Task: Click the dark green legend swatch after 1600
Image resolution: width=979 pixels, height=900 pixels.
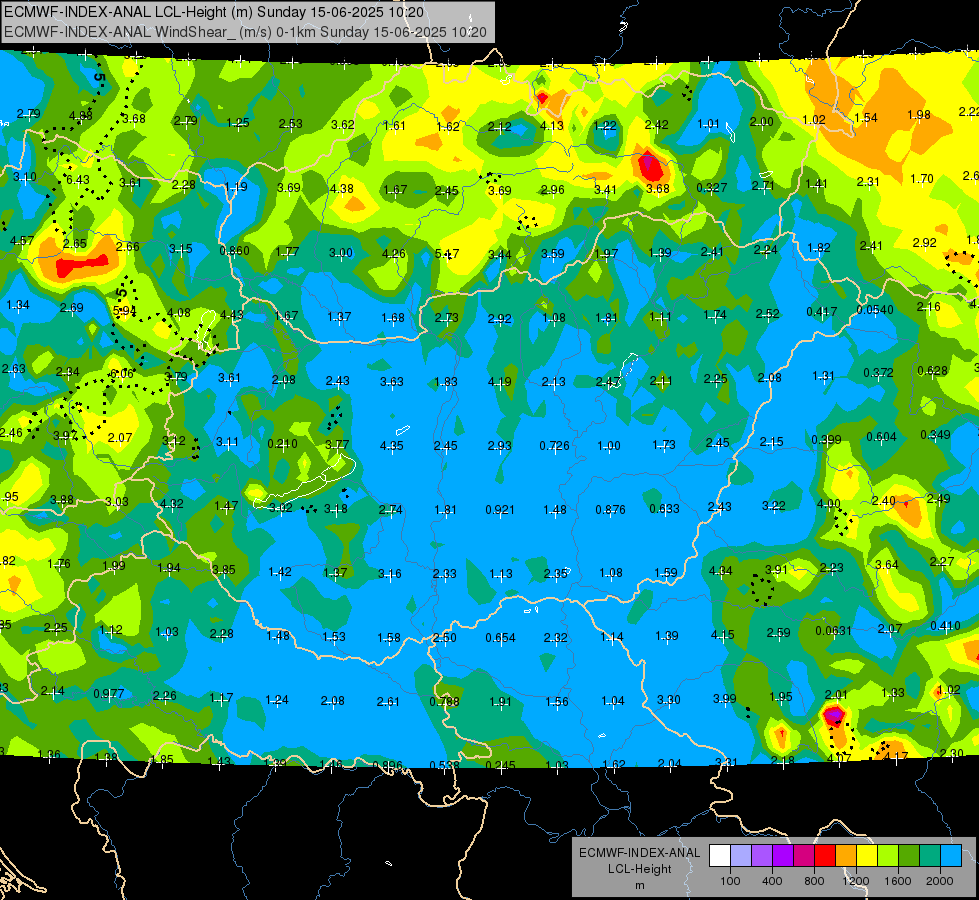Action: [909, 855]
